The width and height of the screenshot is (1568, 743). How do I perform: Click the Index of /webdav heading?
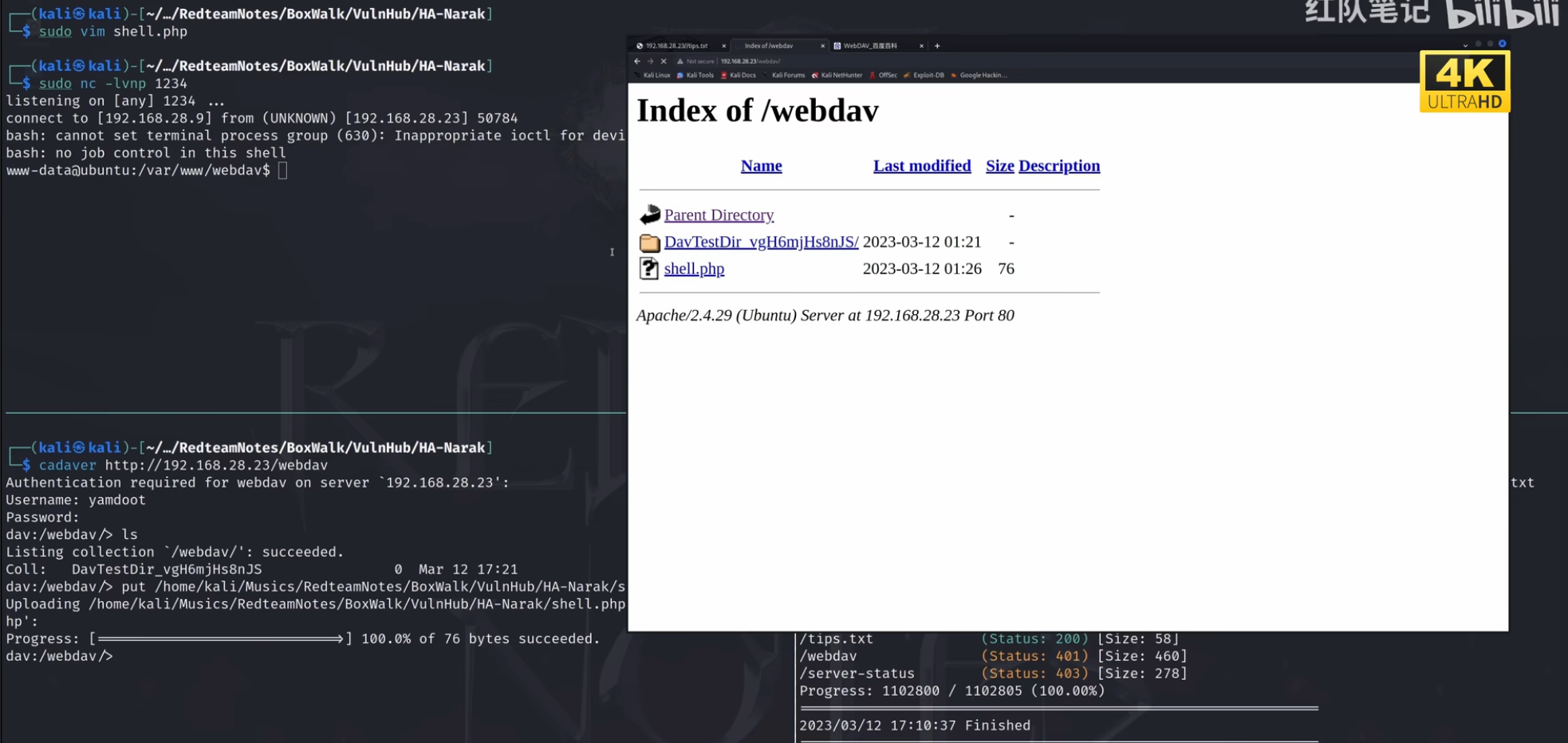coord(758,111)
